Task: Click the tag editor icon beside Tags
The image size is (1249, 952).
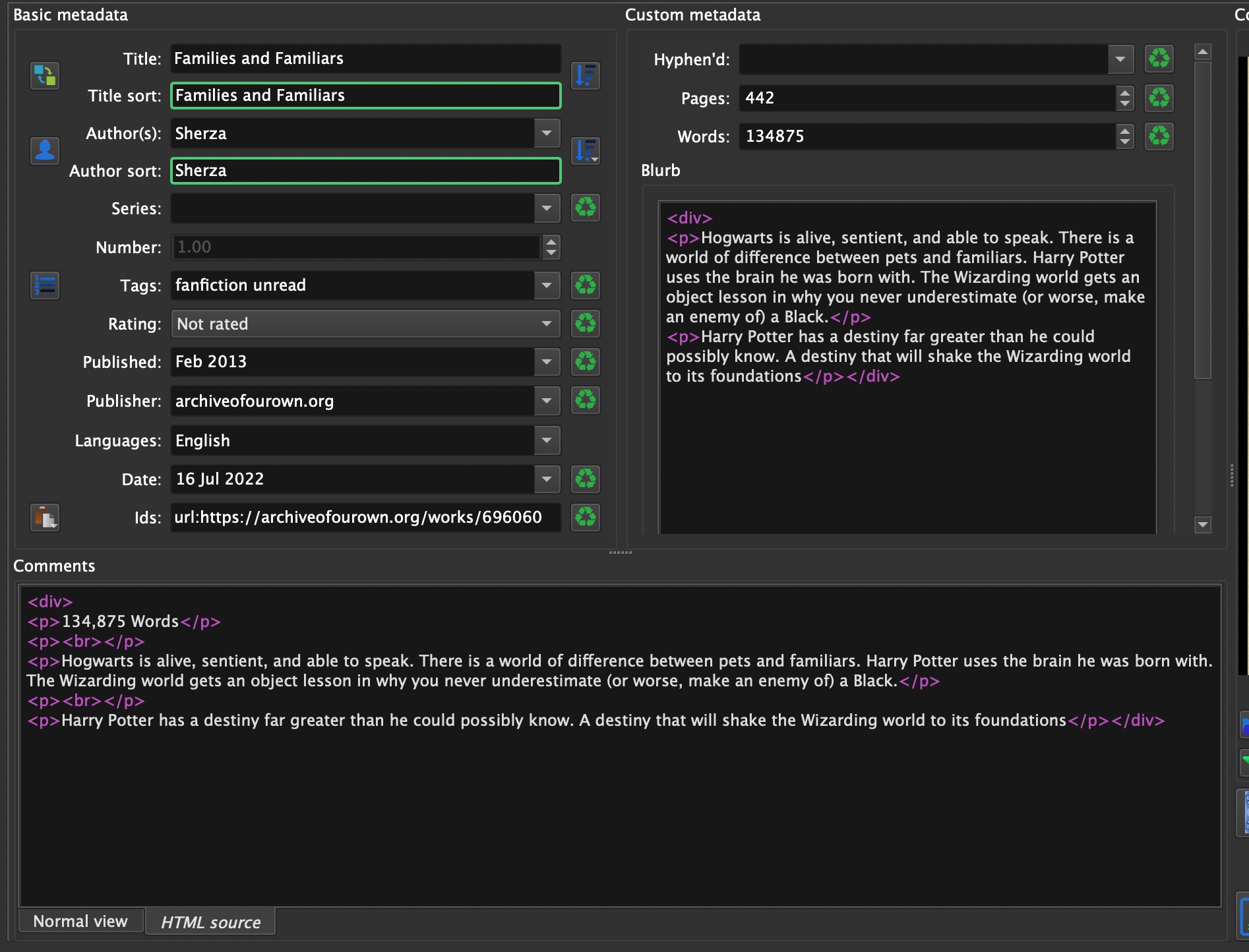Action: coord(45,285)
